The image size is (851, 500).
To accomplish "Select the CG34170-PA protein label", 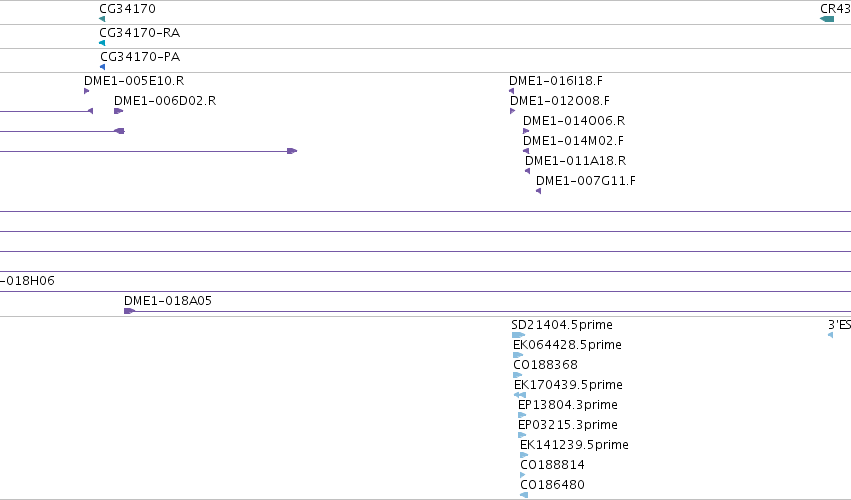I will (140, 56).
